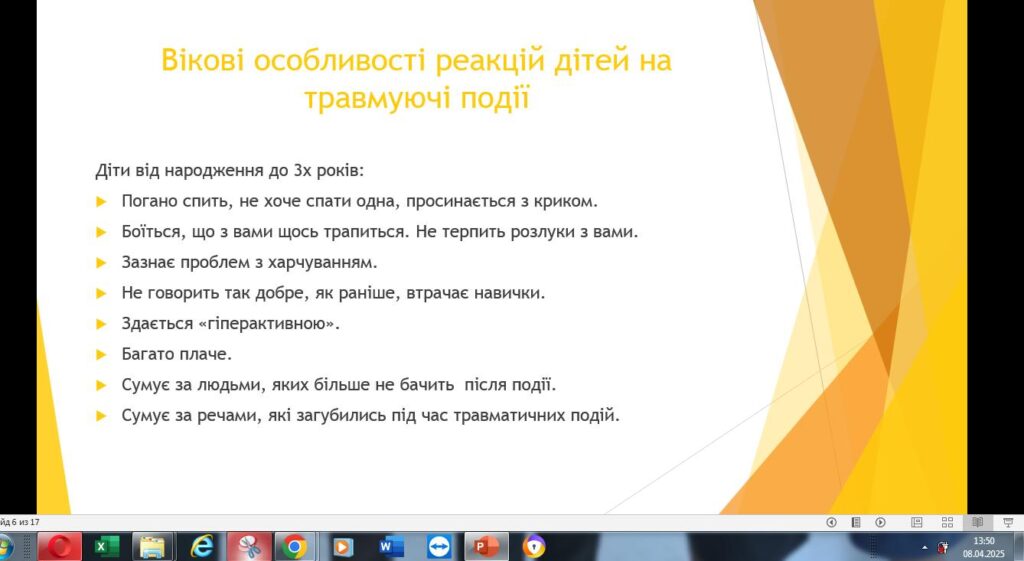
Task: Click the bullet 'Зазнає проблем з харчуванням.'
Action: click(249, 263)
